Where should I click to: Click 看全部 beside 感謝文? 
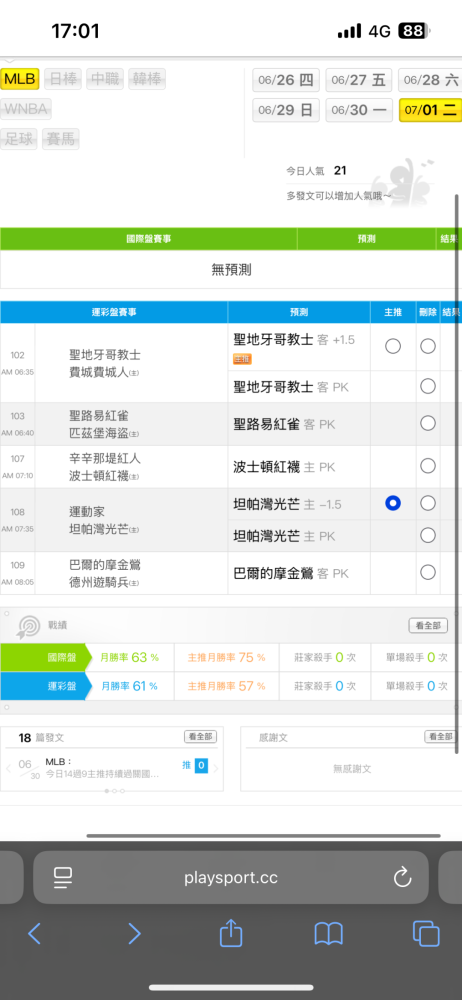coord(440,737)
